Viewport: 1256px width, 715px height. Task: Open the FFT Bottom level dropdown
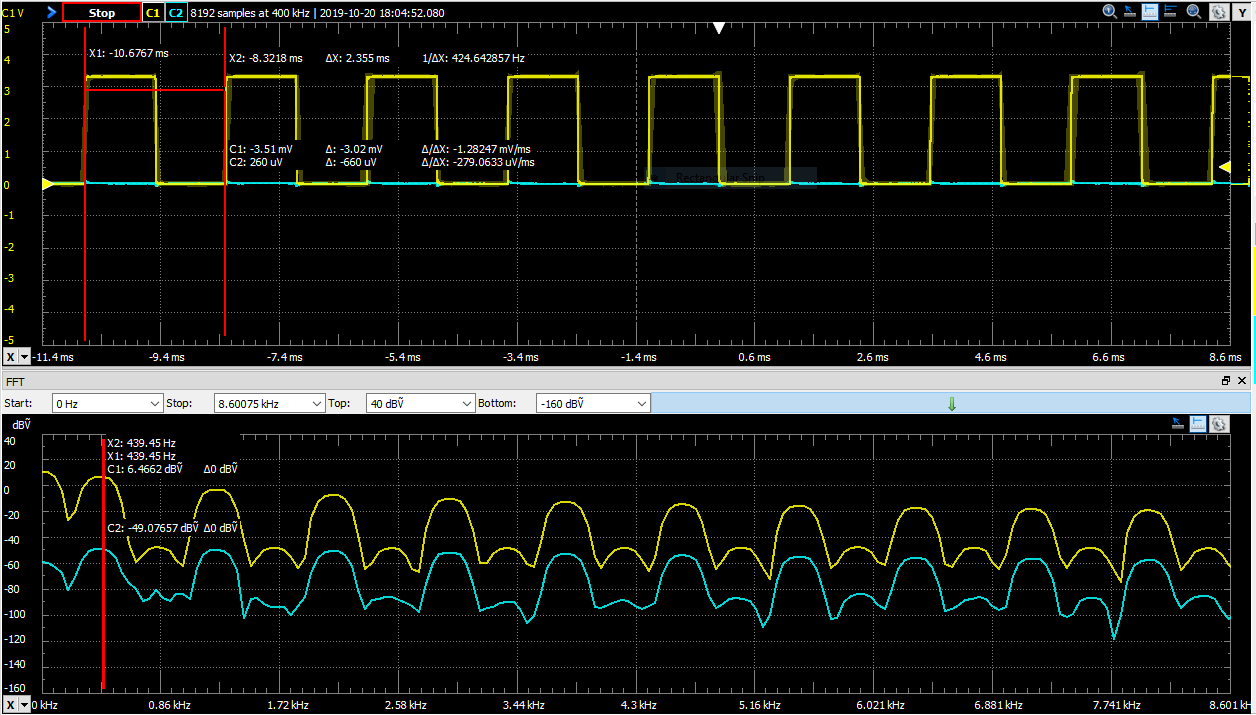(593, 403)
